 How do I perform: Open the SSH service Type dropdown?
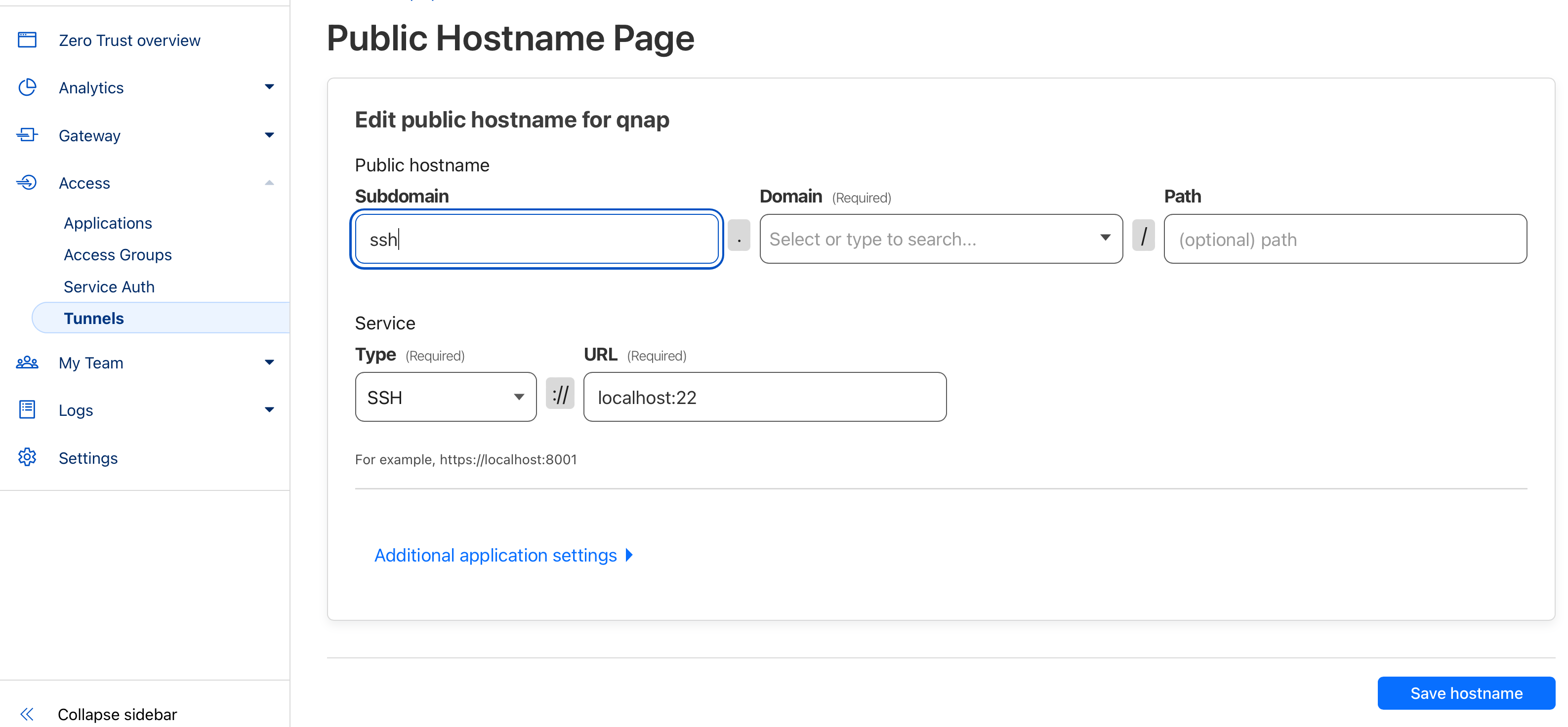point(446,397)
